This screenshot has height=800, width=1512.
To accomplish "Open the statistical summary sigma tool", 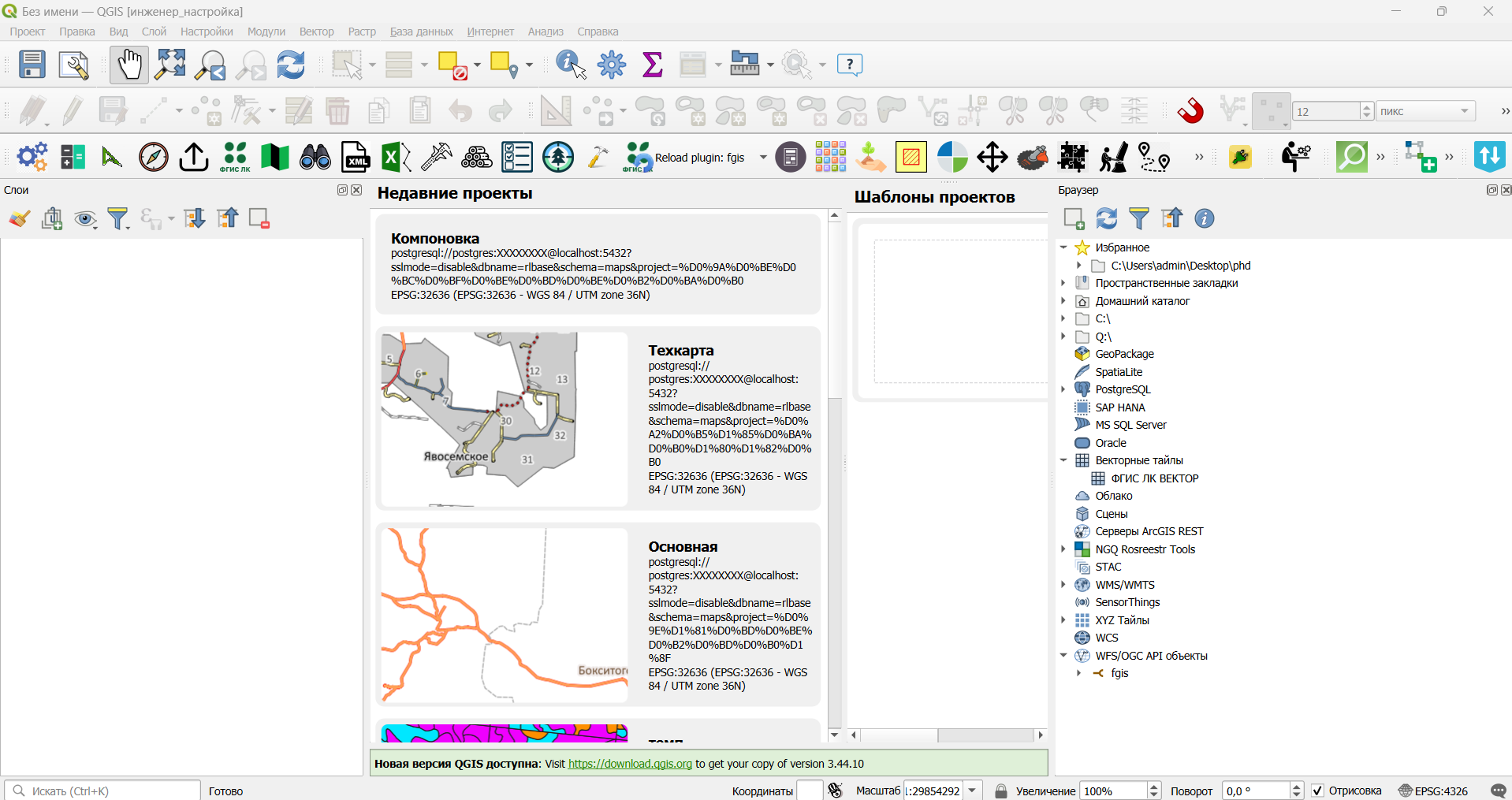I will [653, 65].
